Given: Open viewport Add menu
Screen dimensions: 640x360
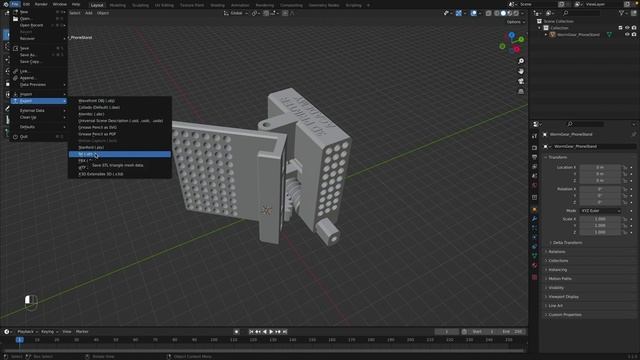Looking at the screenshot, I should tap(89, 13).
